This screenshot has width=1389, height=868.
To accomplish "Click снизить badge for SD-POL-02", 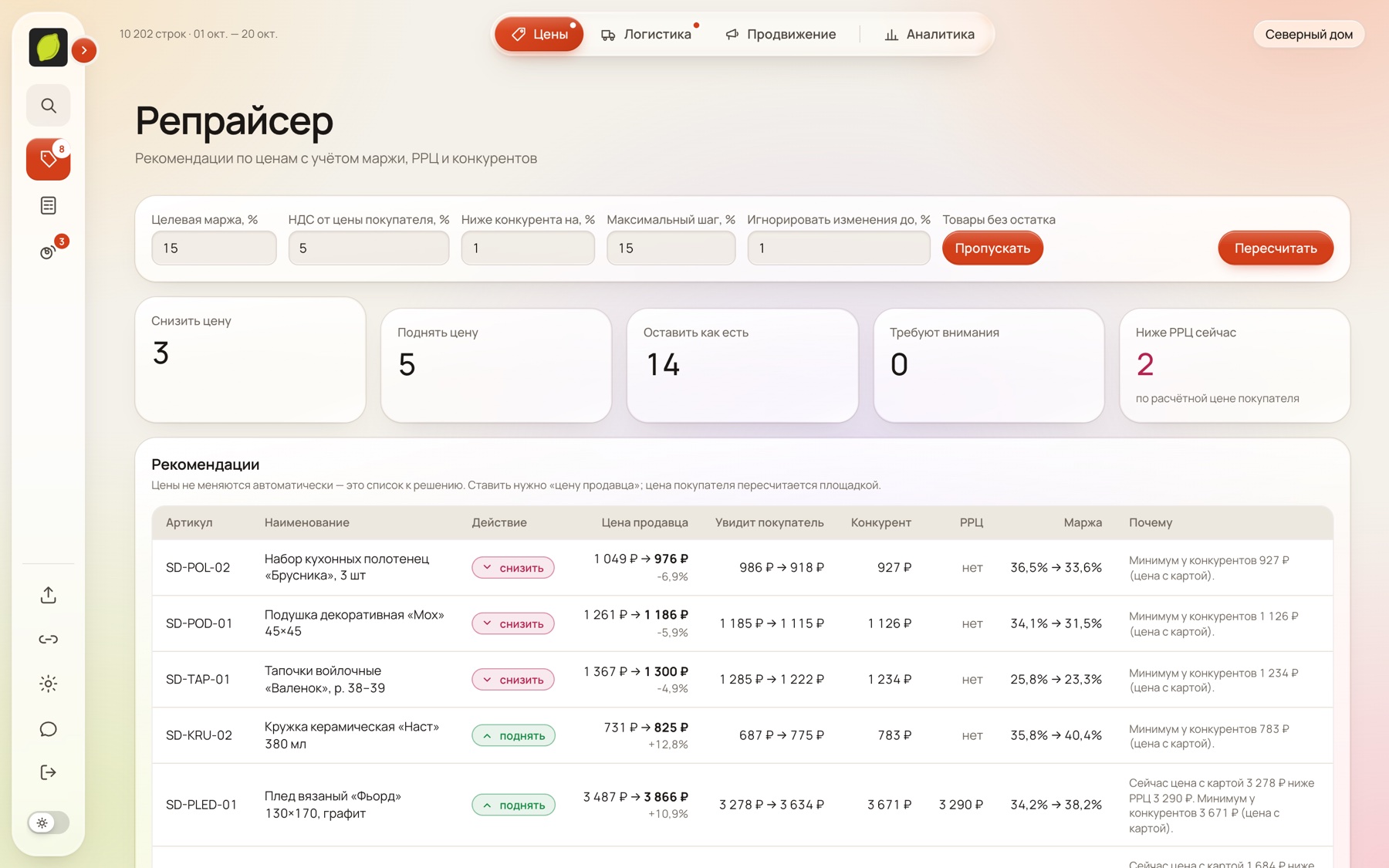I will (513, 568).
